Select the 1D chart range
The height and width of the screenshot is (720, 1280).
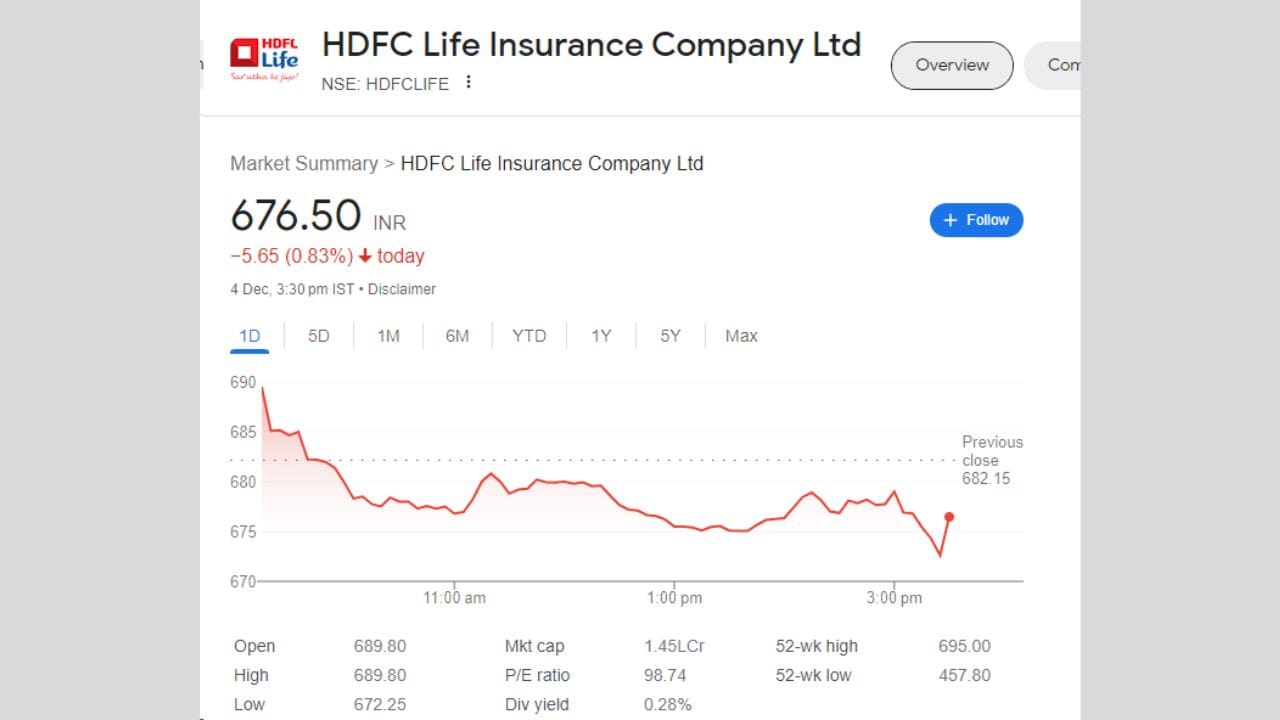click(x=248, y=335)
